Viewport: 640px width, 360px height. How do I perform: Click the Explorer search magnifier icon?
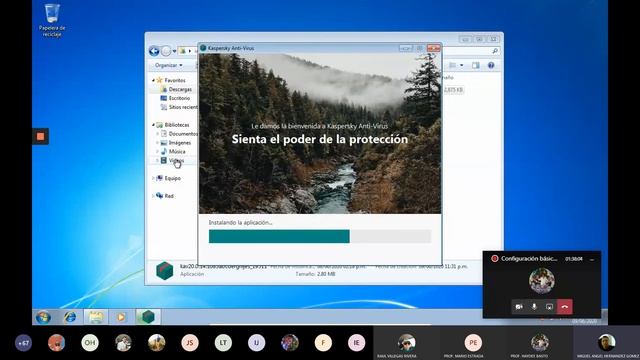(495, 51)
